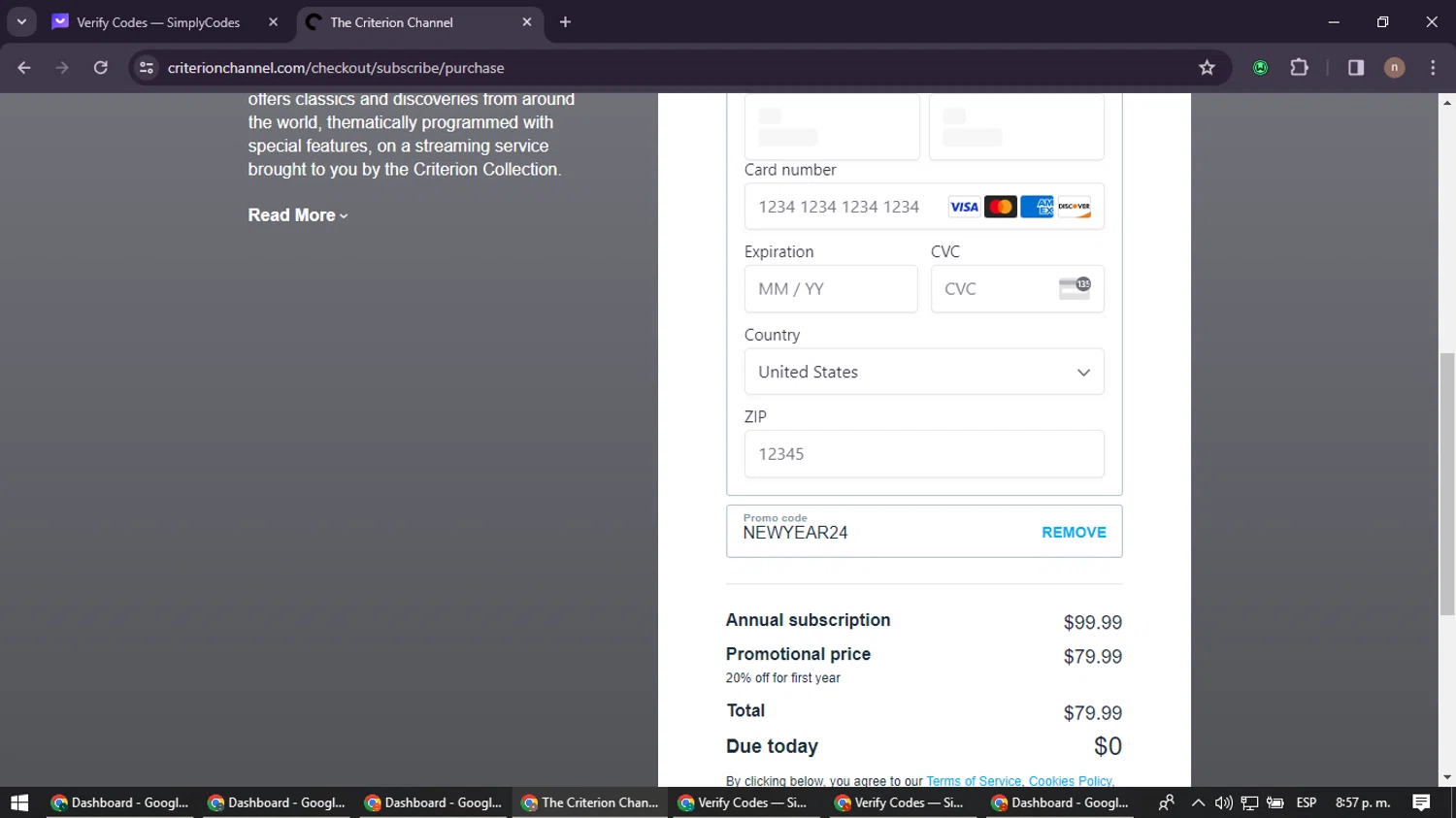Click the $99.99 annual subscription price

(x=1092, y=623)
